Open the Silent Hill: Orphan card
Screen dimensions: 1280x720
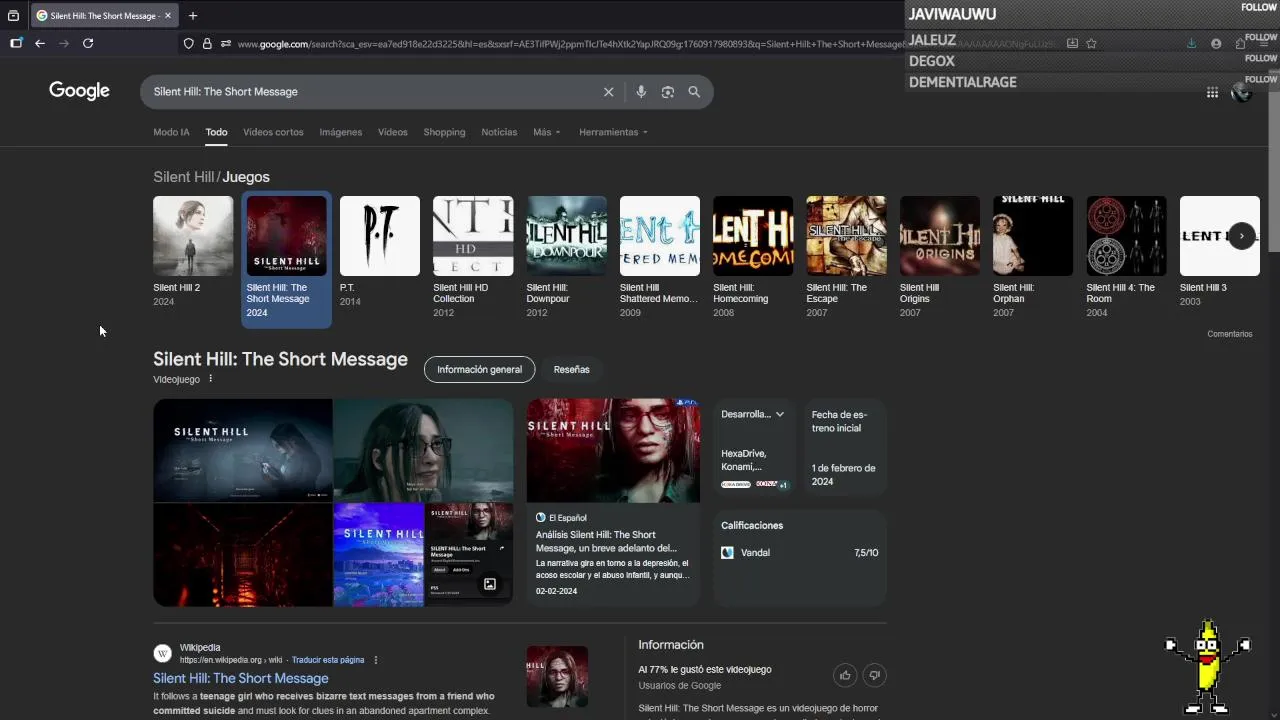(x=1033, y=256)
